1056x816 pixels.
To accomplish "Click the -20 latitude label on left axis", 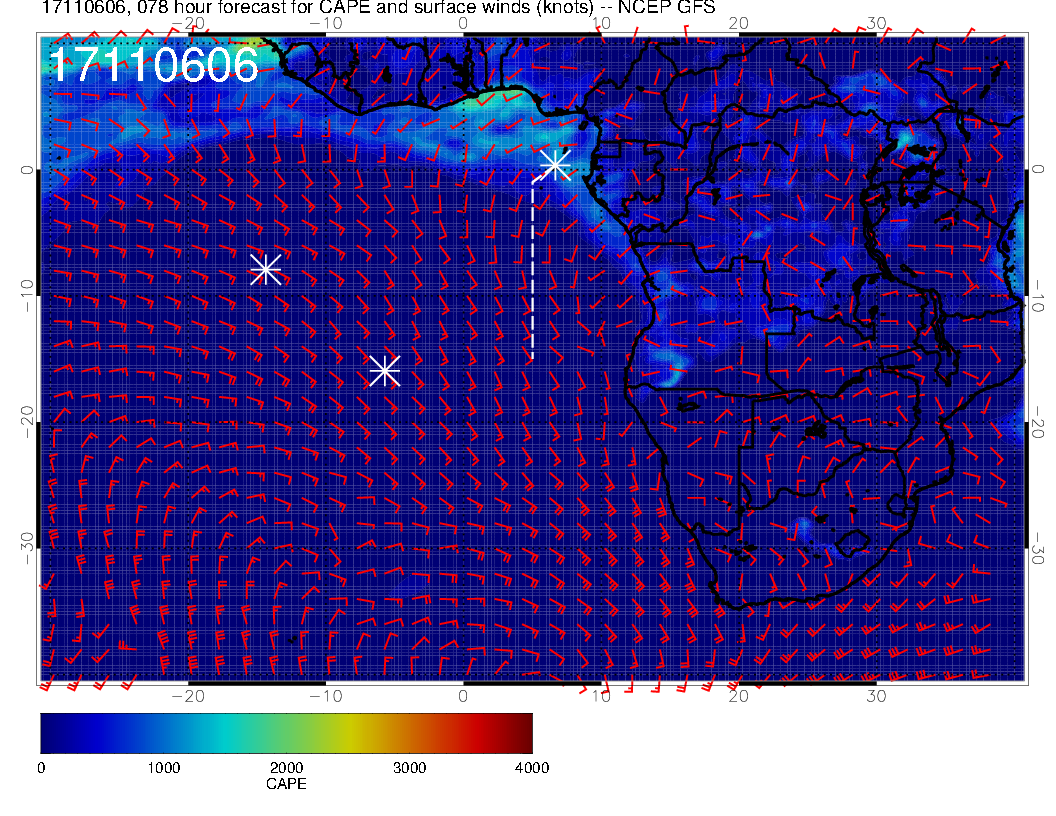I will tap(26, 422).
